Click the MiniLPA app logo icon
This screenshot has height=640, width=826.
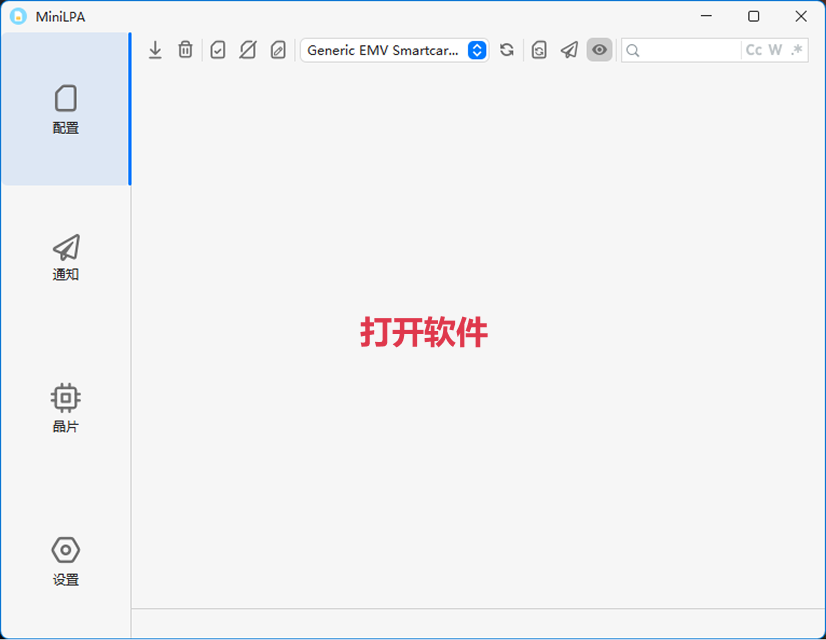(18, 16)
